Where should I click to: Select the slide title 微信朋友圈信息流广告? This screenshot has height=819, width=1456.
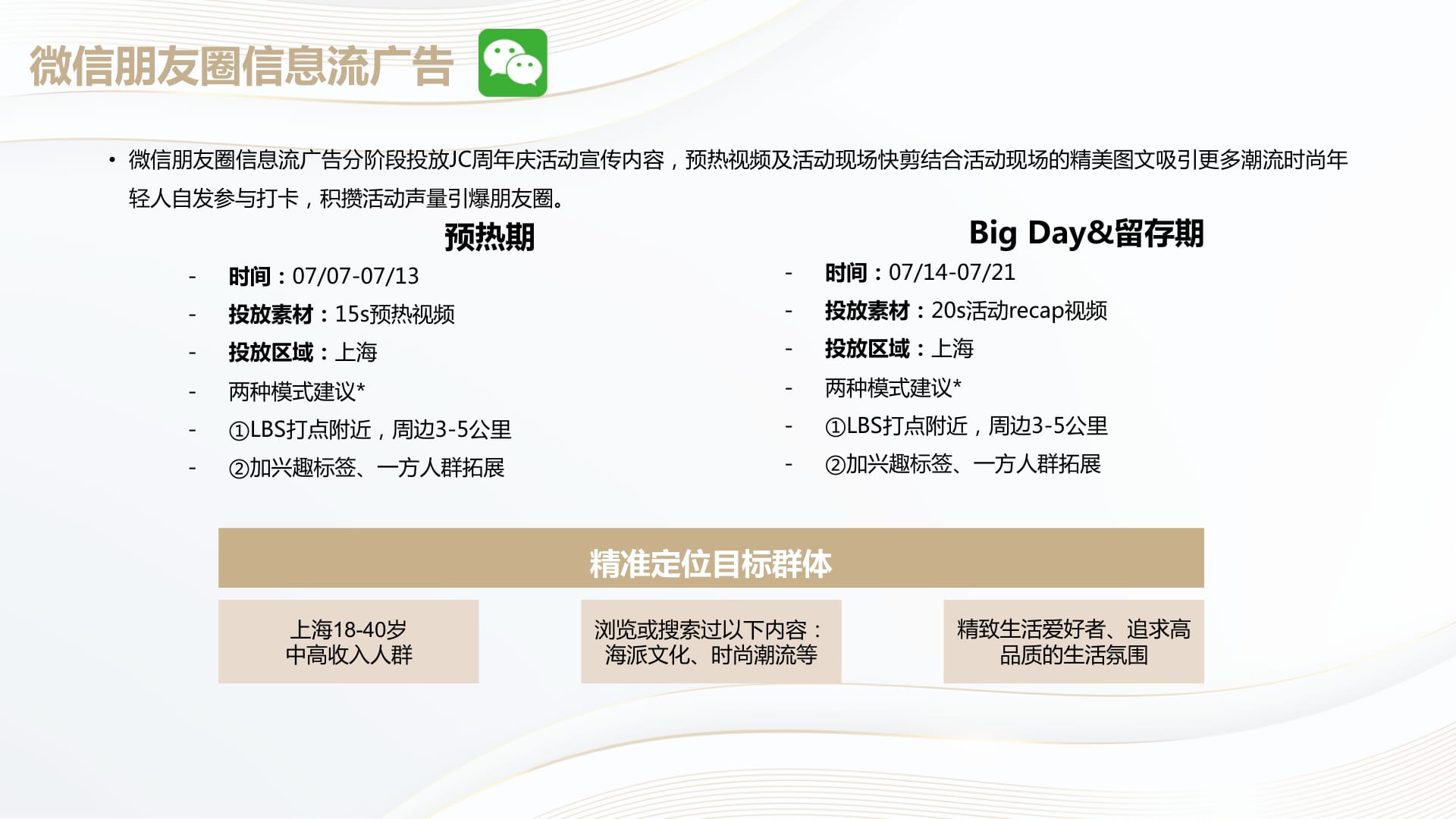point(241,66)
